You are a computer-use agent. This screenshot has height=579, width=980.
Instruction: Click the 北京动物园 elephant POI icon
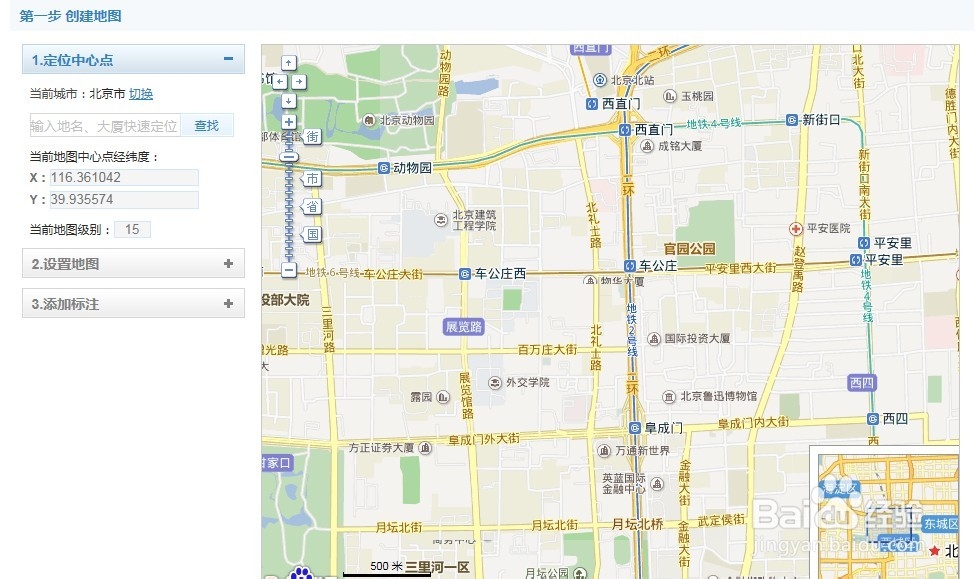tap(369, 120)
